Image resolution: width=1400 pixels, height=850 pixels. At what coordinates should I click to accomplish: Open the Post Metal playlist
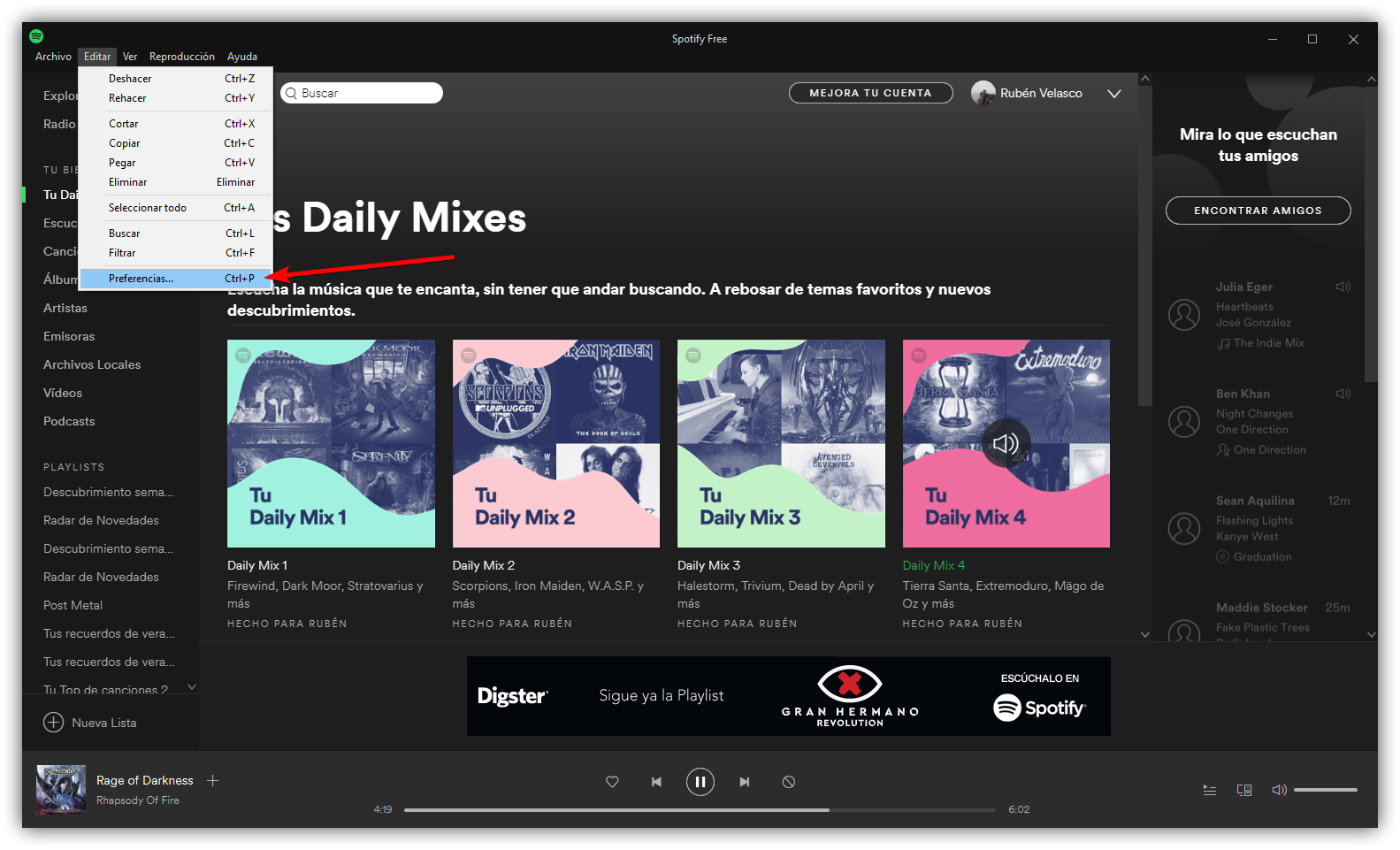pos(73,605)
